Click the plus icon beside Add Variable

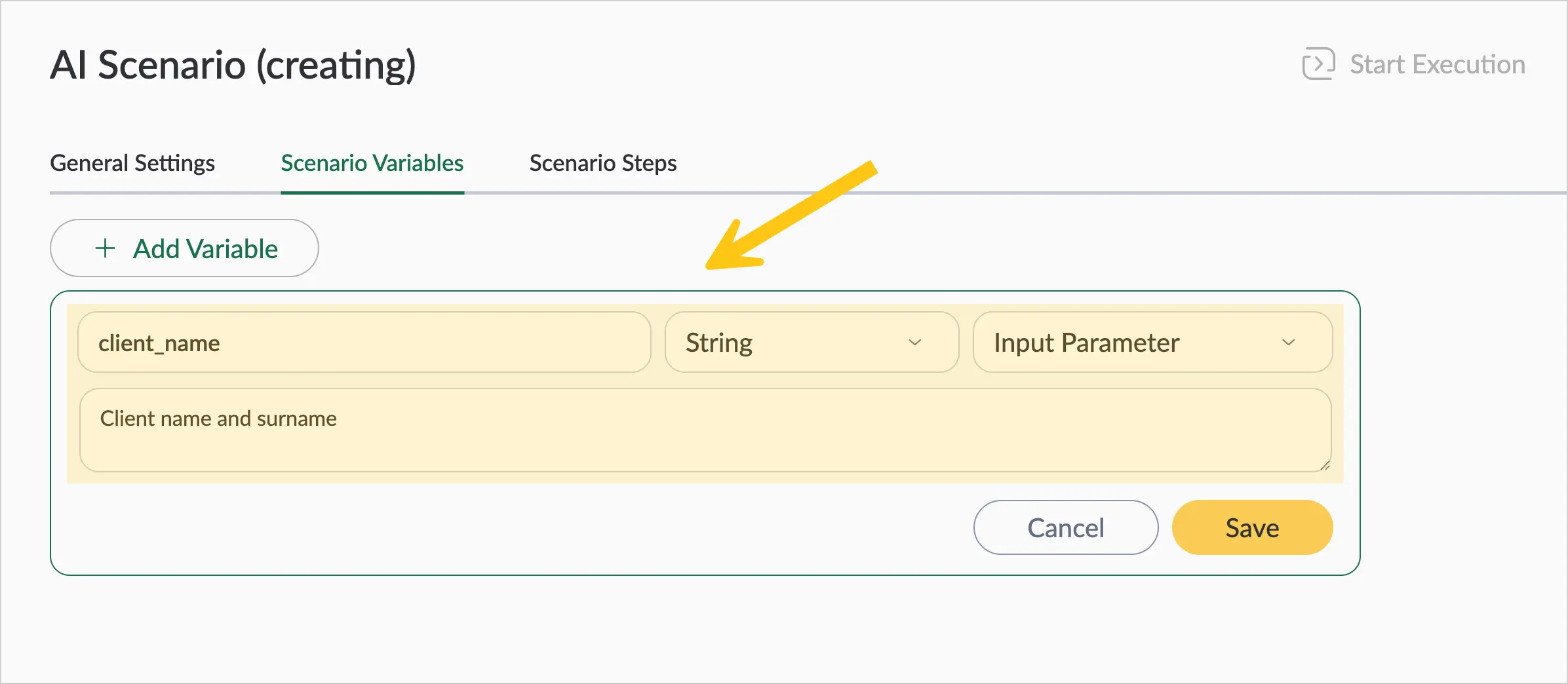pos(105,248)
